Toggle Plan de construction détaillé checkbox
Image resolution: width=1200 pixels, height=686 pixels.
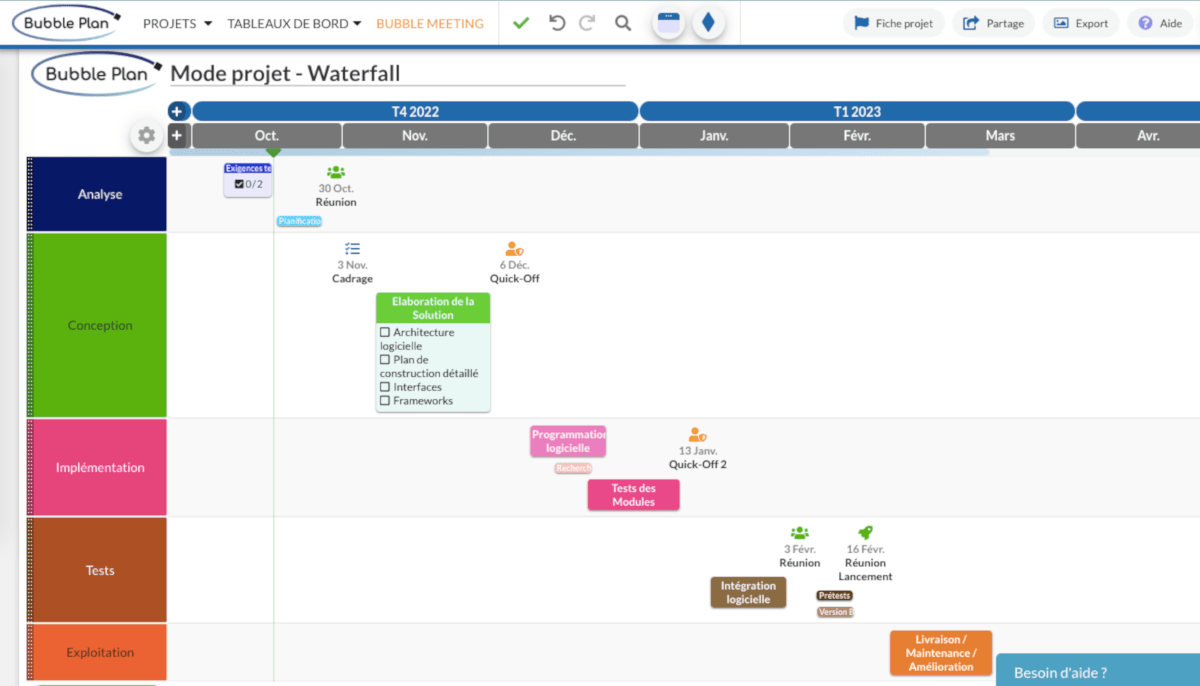385,359
